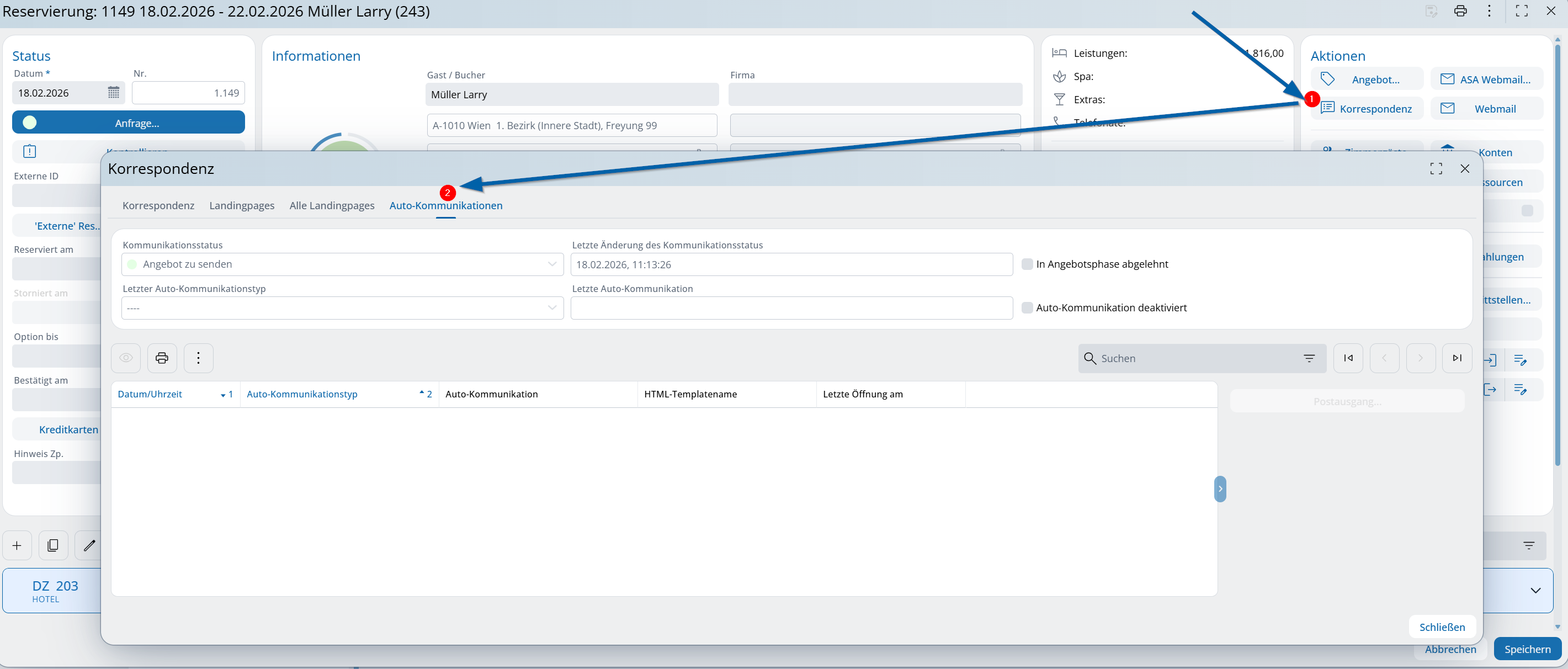Enable 'In Angebotsphase abgelehnt' checkbox

(x=1027, y=264)
